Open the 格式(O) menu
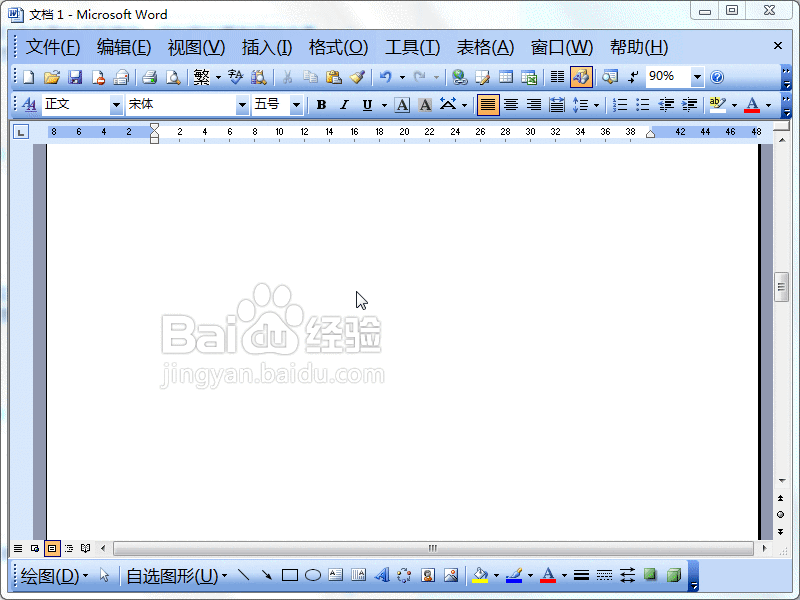The image size is (800, 600). click(338, 47)
